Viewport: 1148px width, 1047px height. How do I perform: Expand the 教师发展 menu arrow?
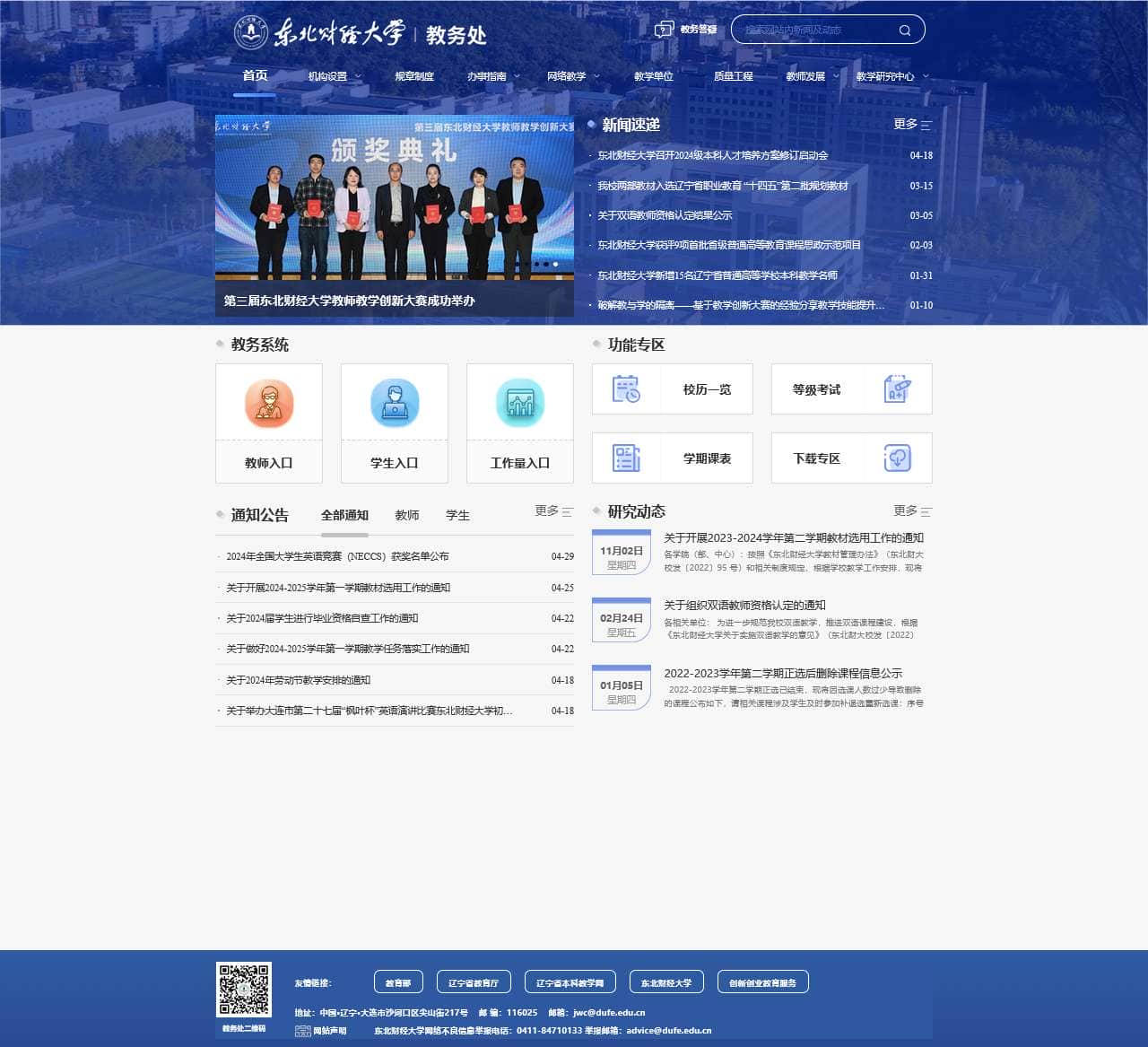point(836,76)
